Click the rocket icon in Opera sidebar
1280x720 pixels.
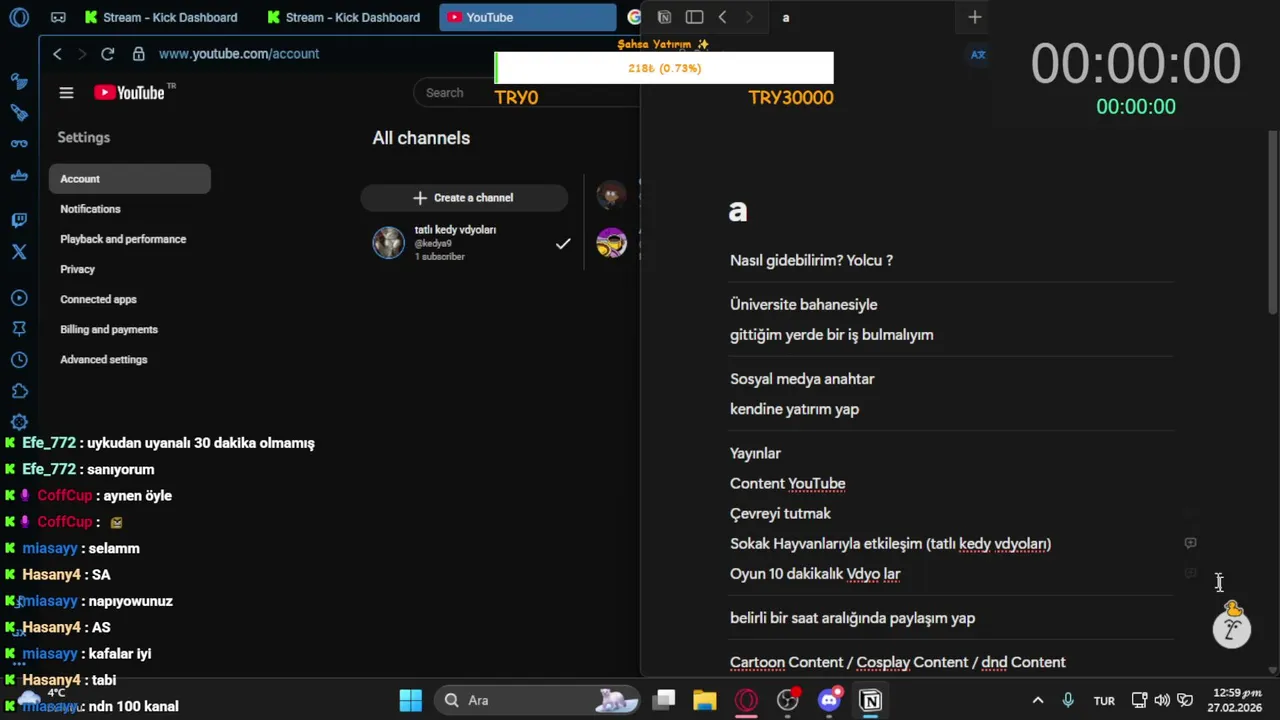click(x=19, y=113)
